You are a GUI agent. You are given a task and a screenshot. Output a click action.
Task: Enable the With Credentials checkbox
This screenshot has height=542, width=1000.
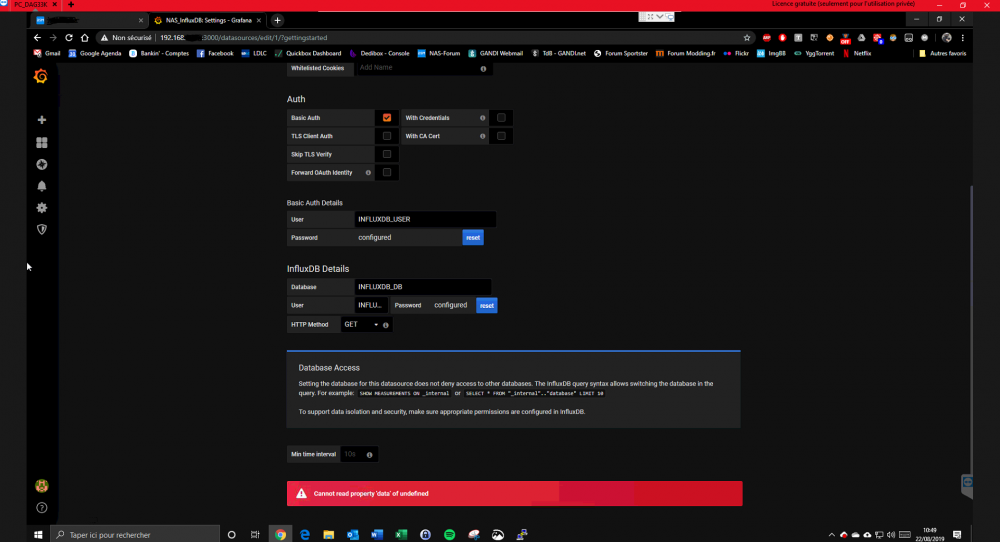[x=501, y=118]
